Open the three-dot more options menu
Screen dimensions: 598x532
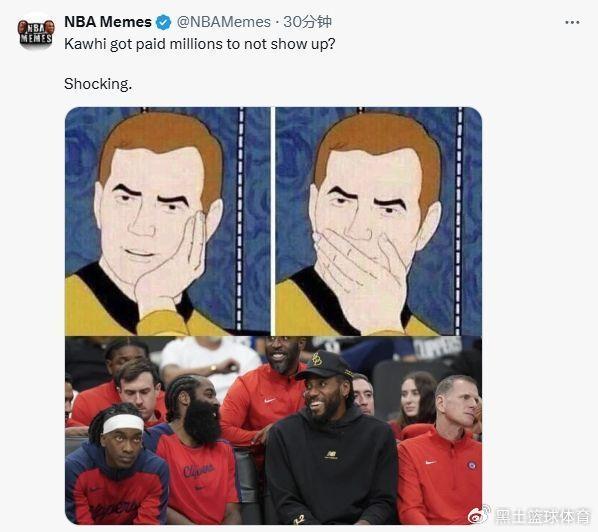point(572,23)
